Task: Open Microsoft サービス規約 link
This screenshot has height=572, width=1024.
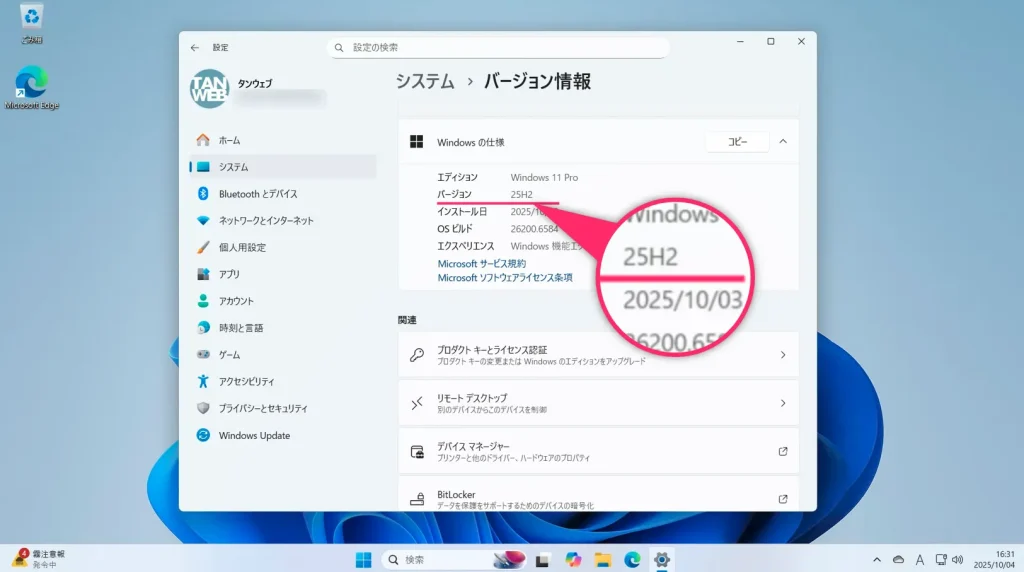Action: (481, 264)
